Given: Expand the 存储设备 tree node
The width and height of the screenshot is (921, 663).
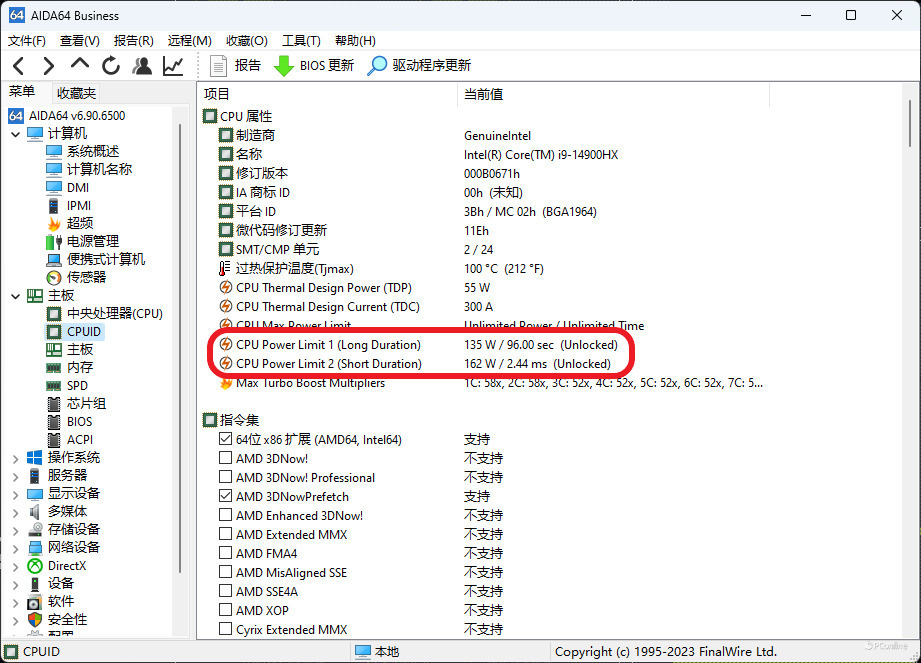Looking at the screenshot, I should coord(16,530).
